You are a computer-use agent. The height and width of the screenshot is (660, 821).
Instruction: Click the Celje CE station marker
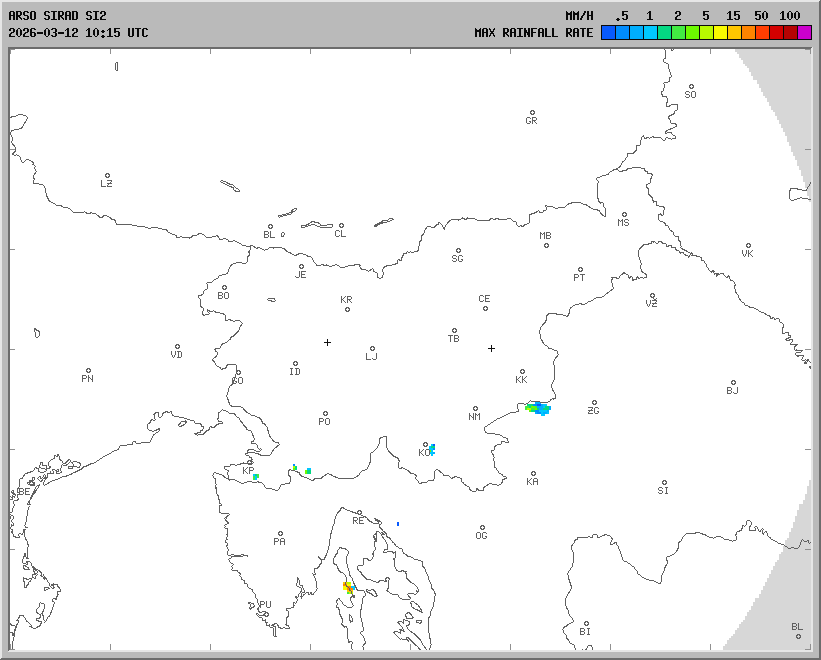pyautogui.click(x=485, y=308)
